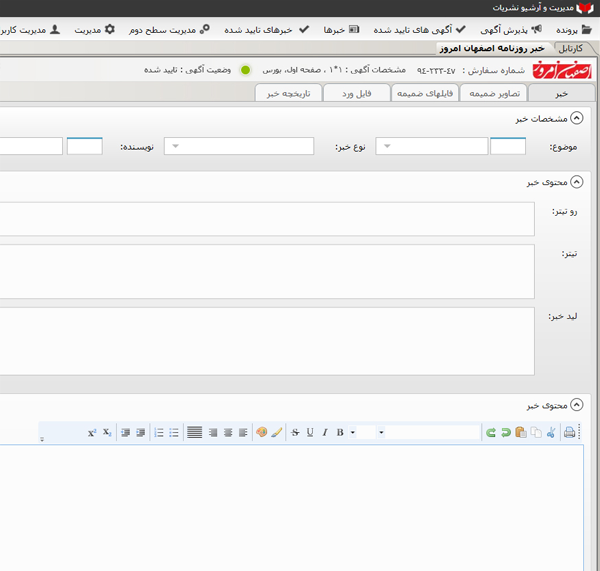Open the پذیرش آگهی menu

(x=511, y=29)
